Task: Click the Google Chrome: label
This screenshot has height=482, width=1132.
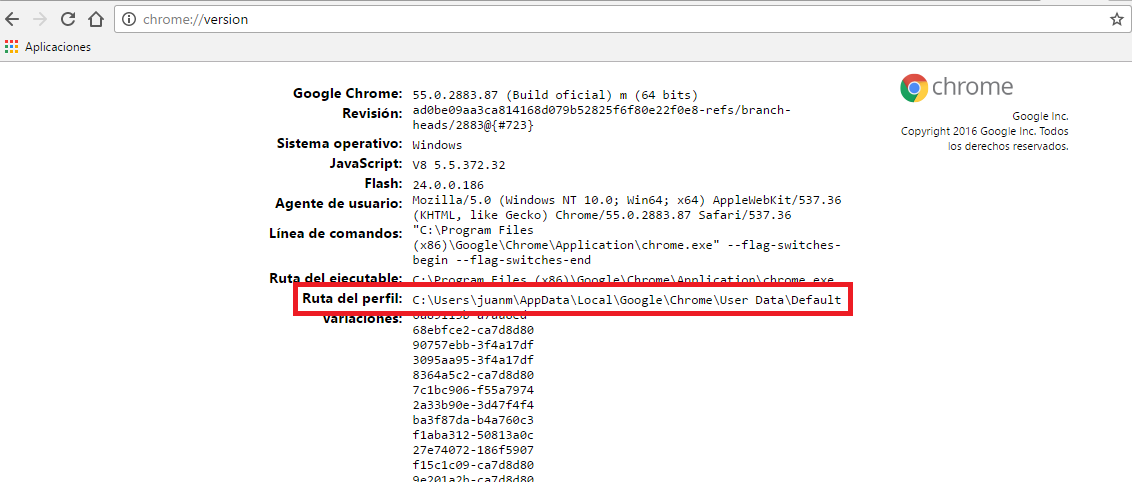Action: tap(347, 93)
